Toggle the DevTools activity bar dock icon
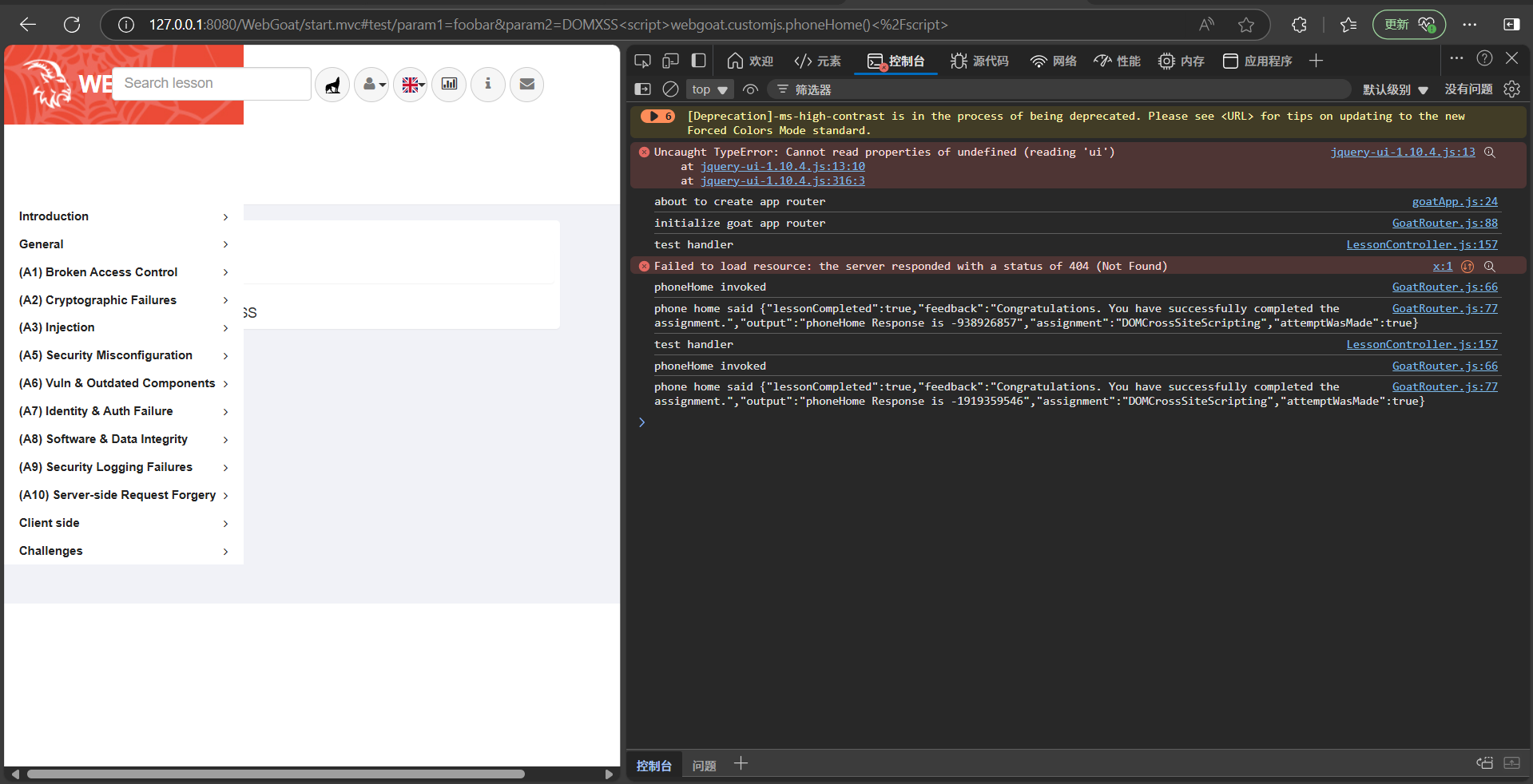The width and height of the screenshot is (1533, 784). tap(699, 61)
